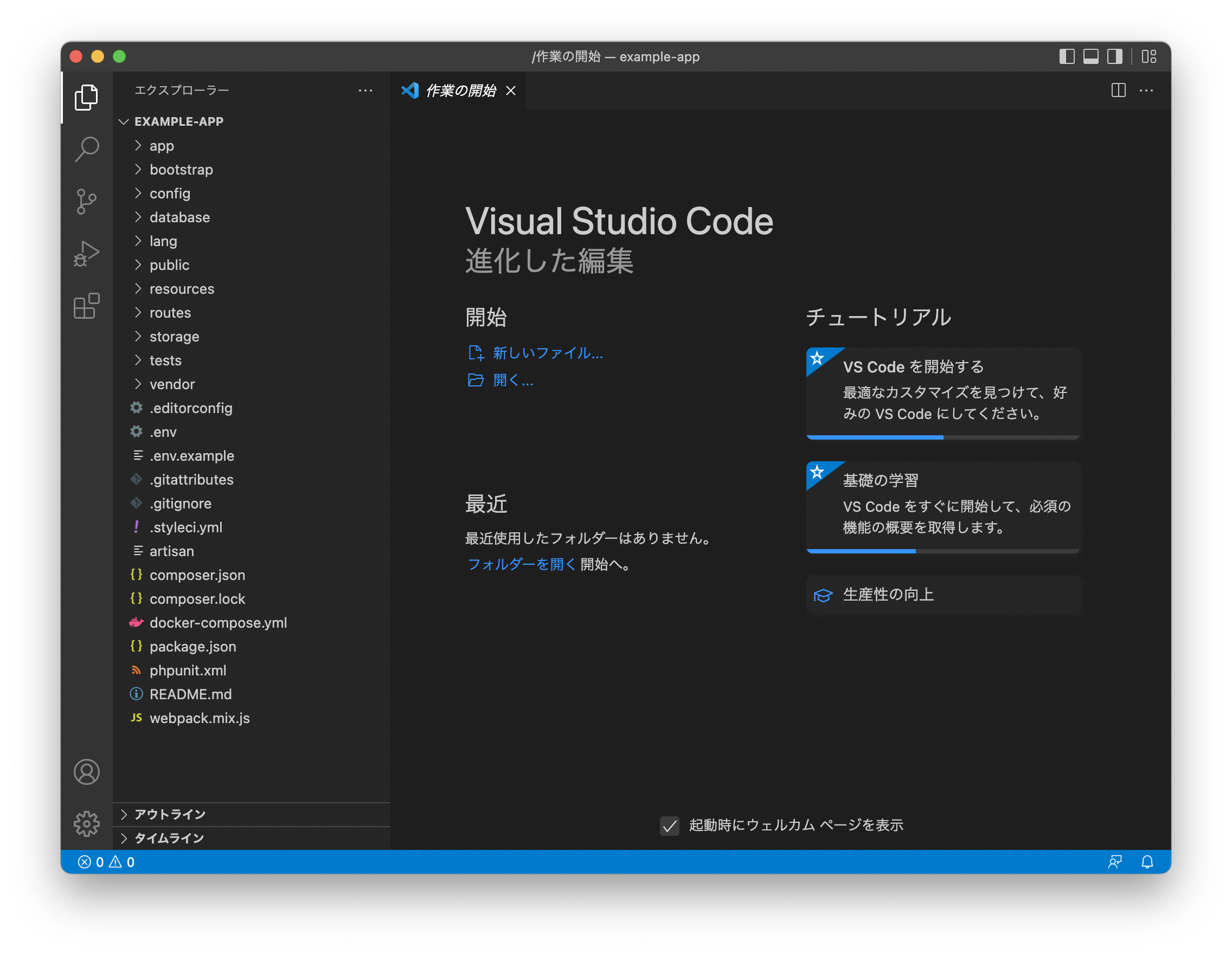Screen dimensions: 1232x954
Task: Open the Explorer view in activity bar
Action: pos(86,97)
